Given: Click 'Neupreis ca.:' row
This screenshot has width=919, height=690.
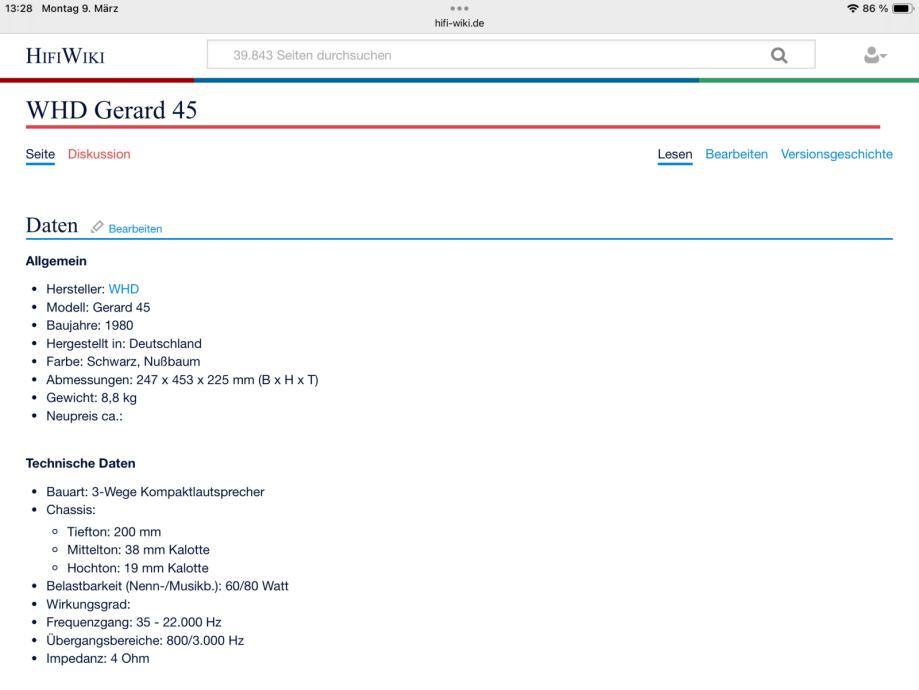Looking at the screenshot, I should (84, 416).
